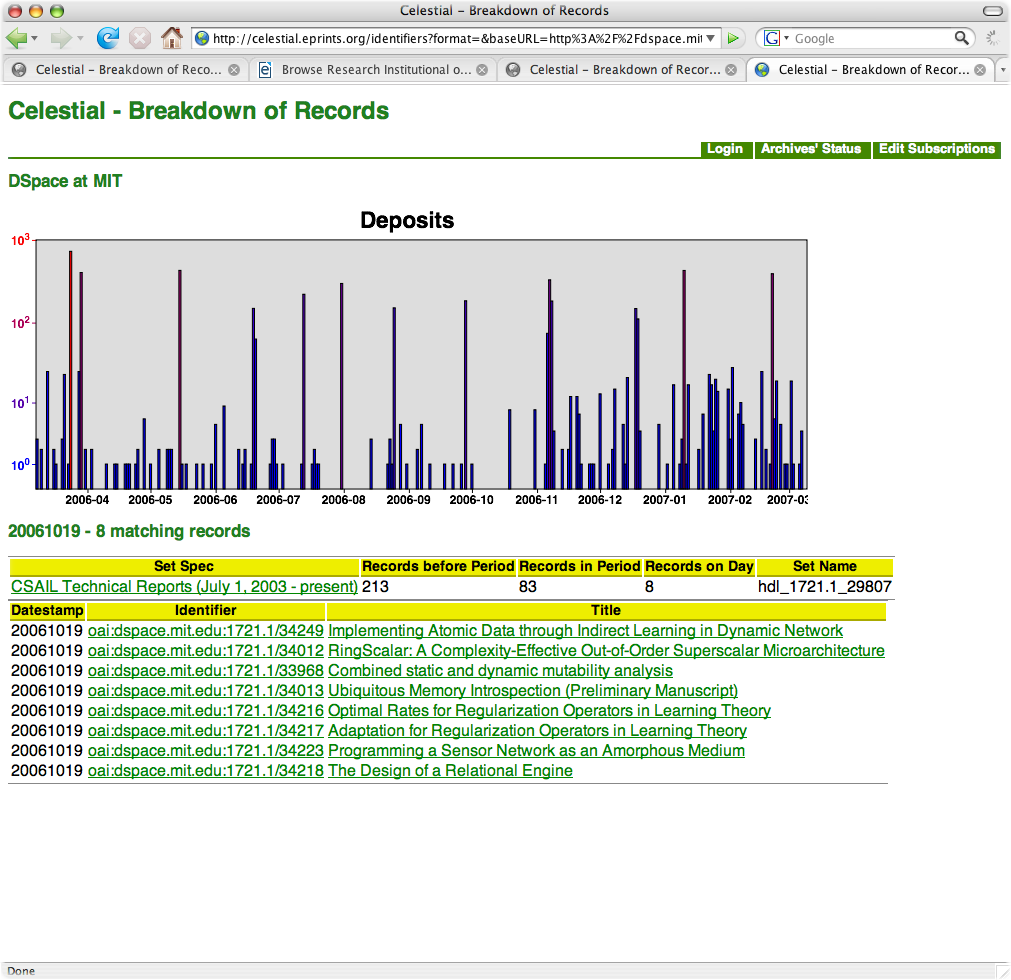
Task: Click the window toolbar toggle pill button
Action: click(992, 10)
